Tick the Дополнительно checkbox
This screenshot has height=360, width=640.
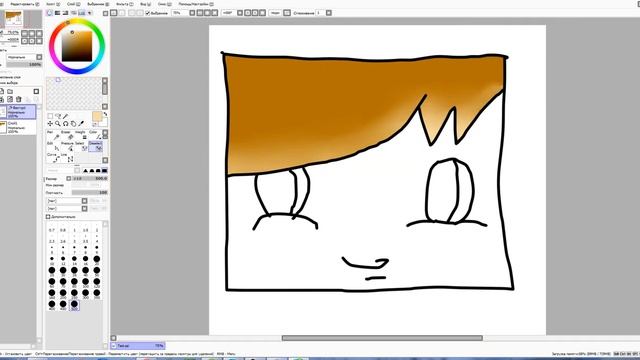click(48, 217)
